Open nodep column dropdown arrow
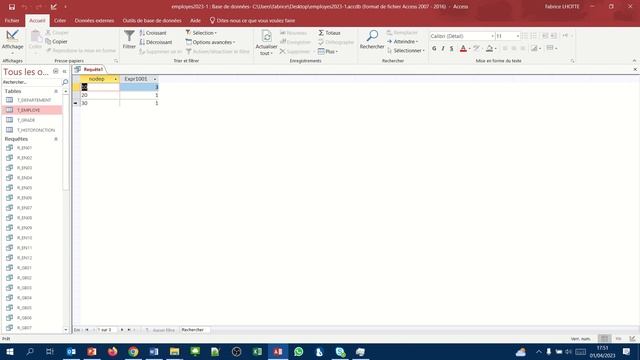 coord(116,79)
